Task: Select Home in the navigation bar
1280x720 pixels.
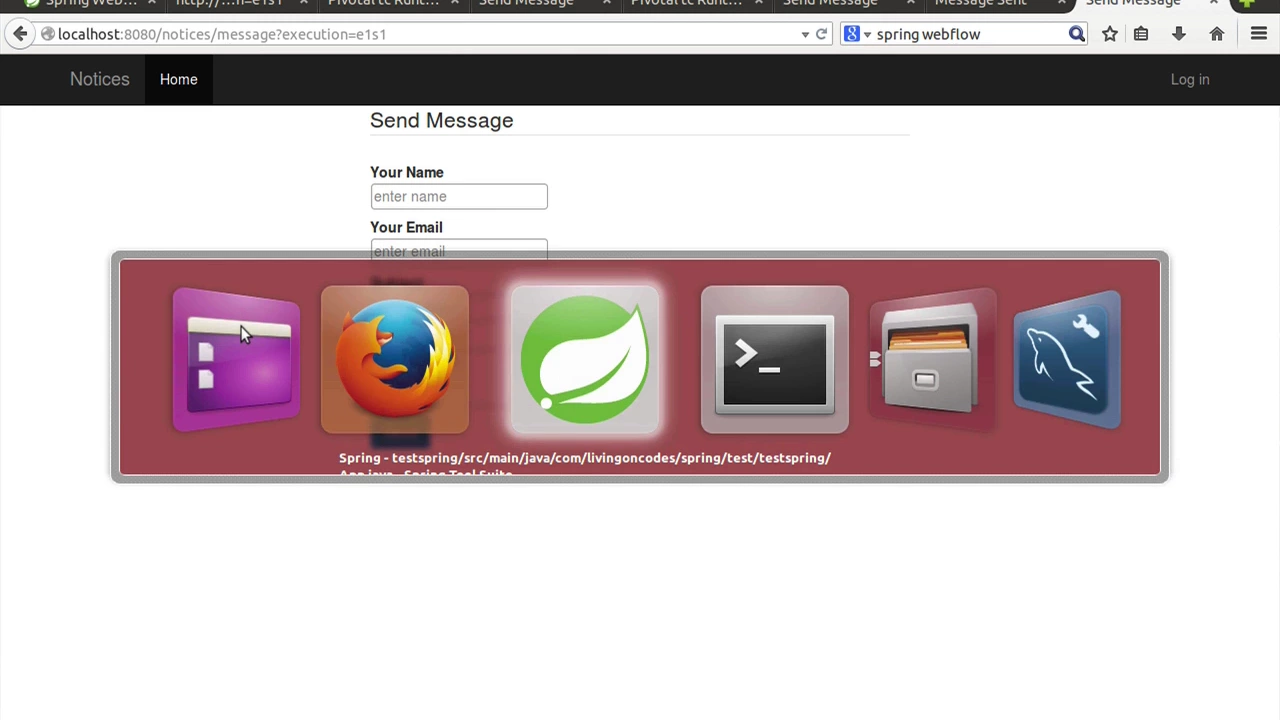Action: [179, 79]
